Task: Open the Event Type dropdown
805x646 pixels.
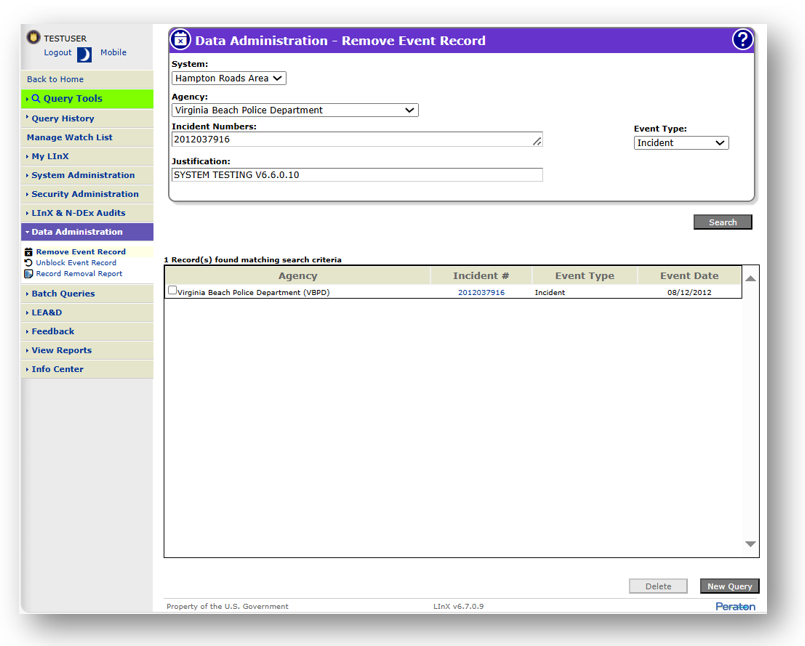Action: coord(681,143)
